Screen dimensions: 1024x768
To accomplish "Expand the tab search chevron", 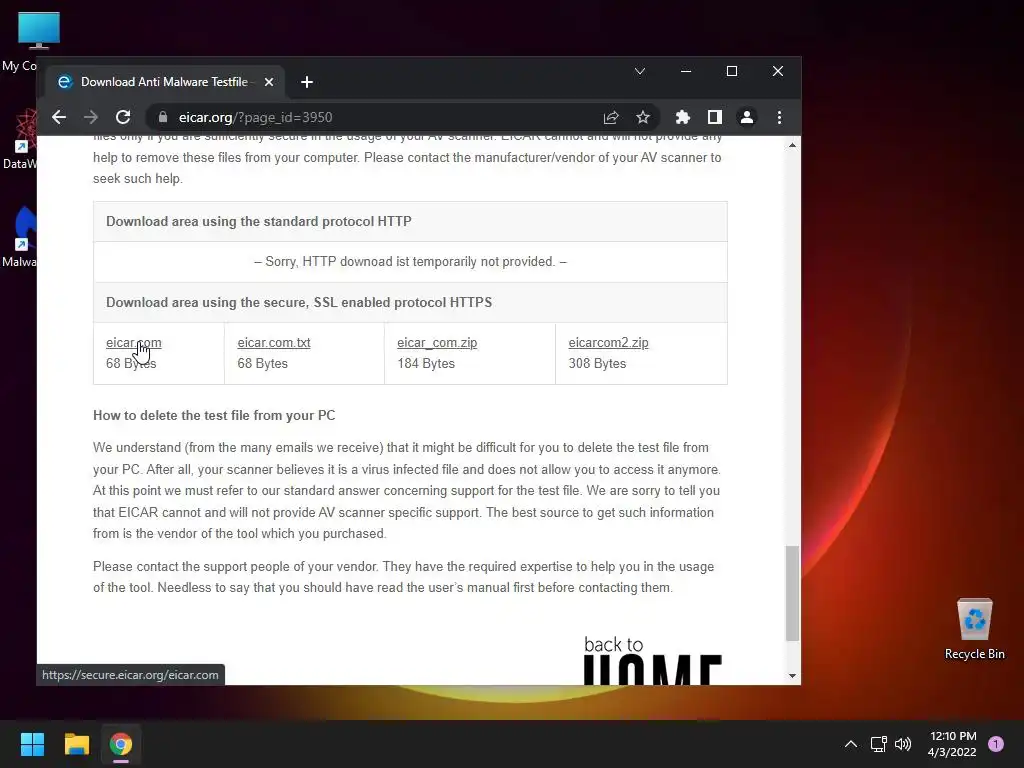I will tap(640, 71).
